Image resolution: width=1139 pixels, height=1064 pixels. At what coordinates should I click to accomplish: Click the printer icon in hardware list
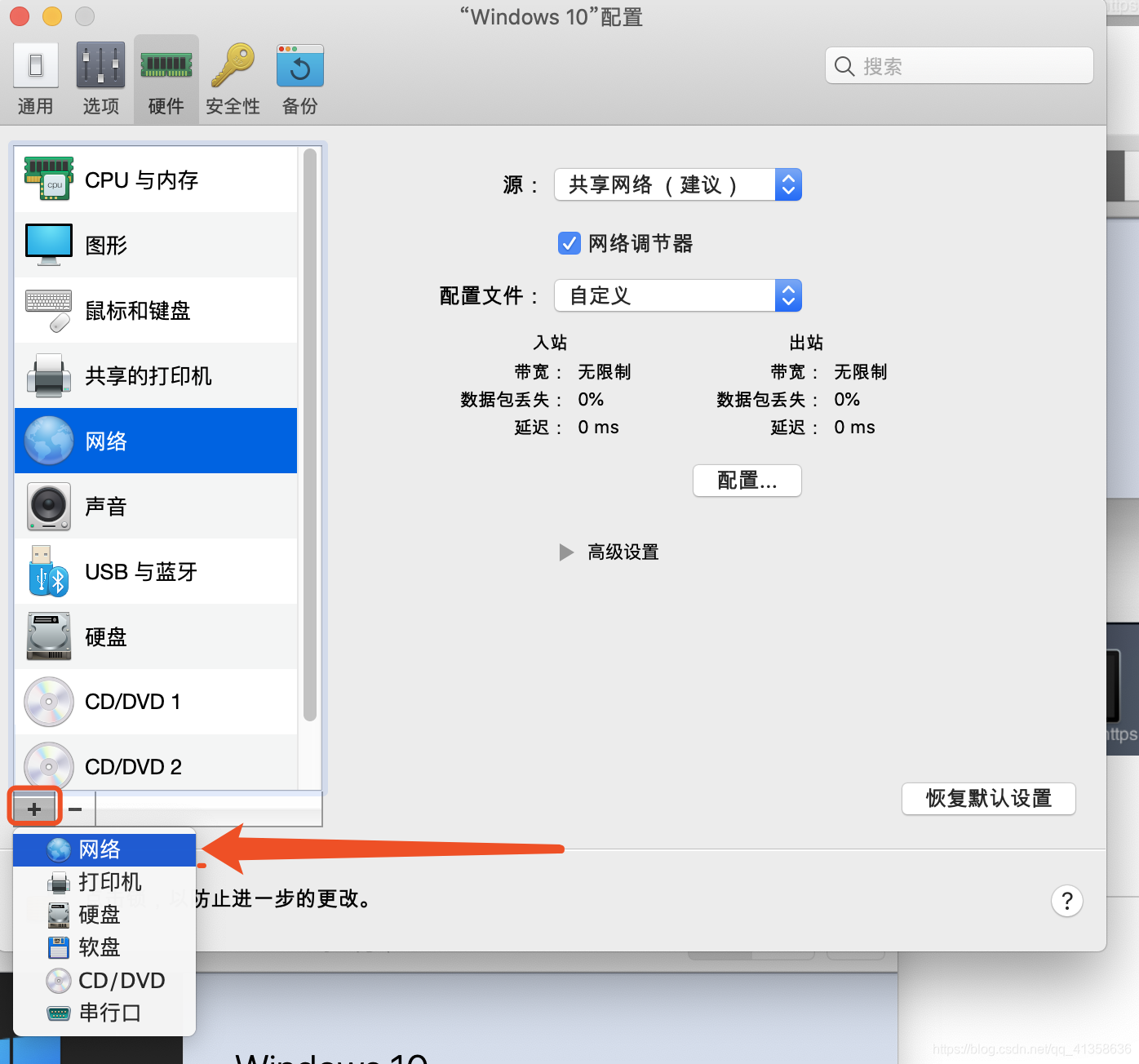point(49,376)
